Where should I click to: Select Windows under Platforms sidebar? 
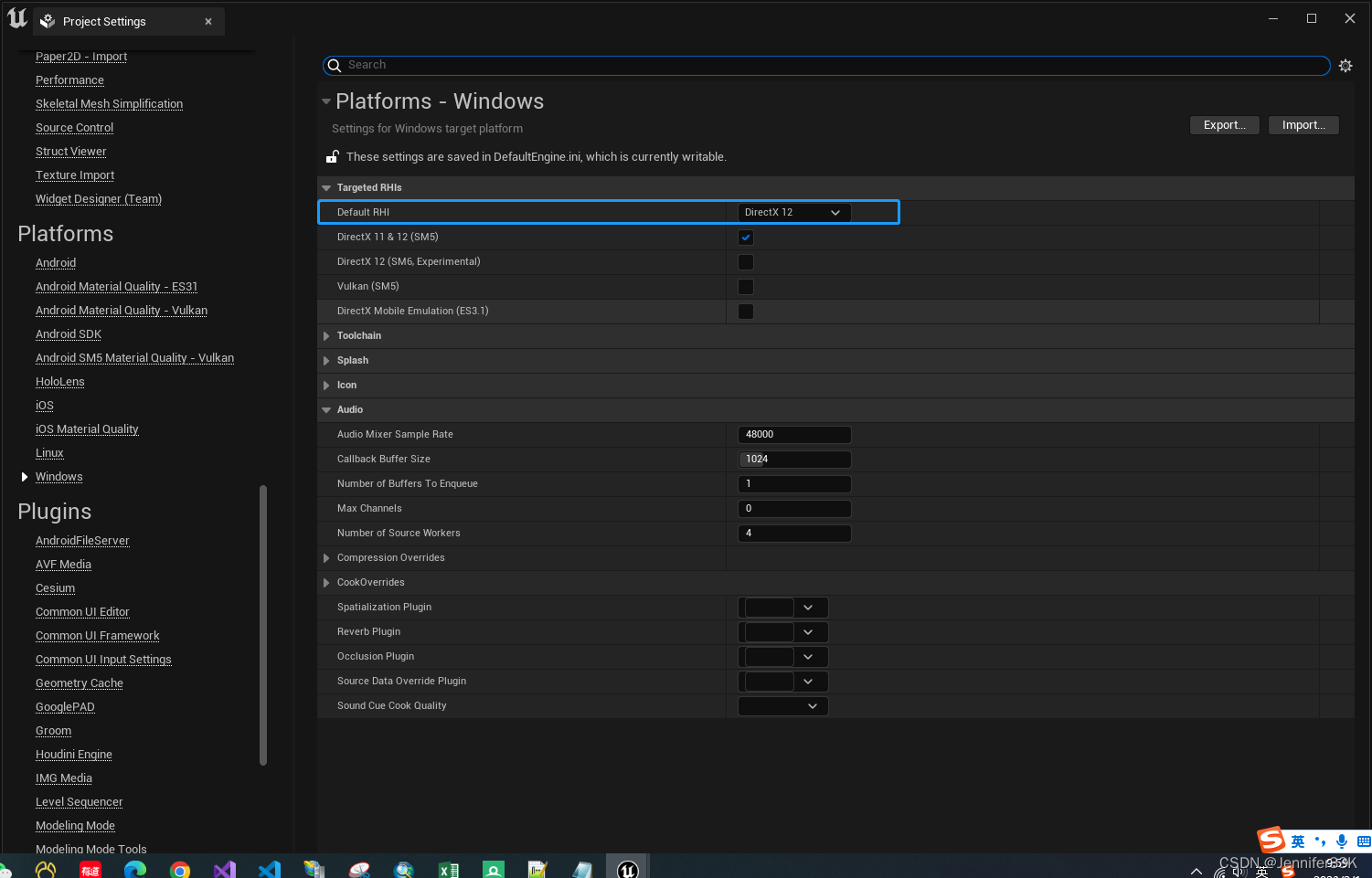tap(58, 476)
